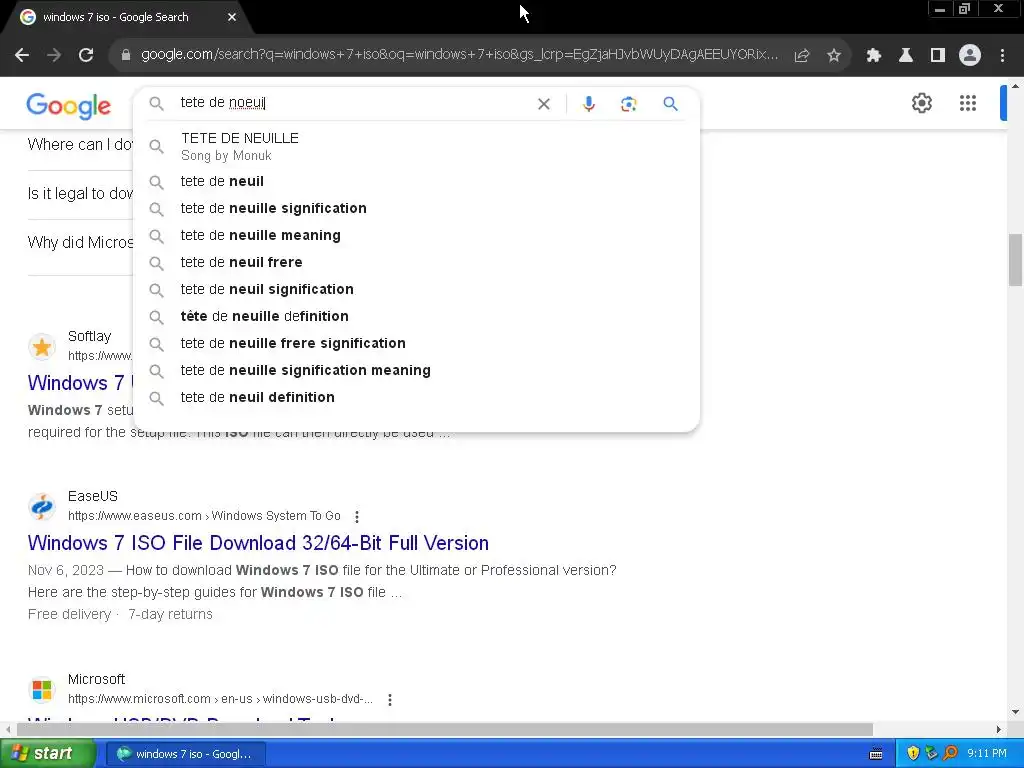Click the security shield tray icon
The image size is (1024, 768).
click(913, 754)
